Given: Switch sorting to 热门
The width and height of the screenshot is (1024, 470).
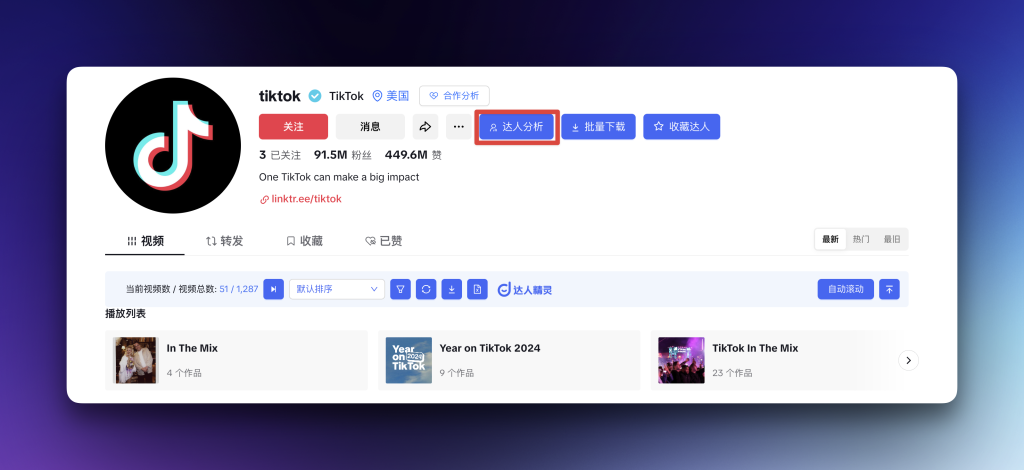Looking at the screenshot, I should pos(860,240).
